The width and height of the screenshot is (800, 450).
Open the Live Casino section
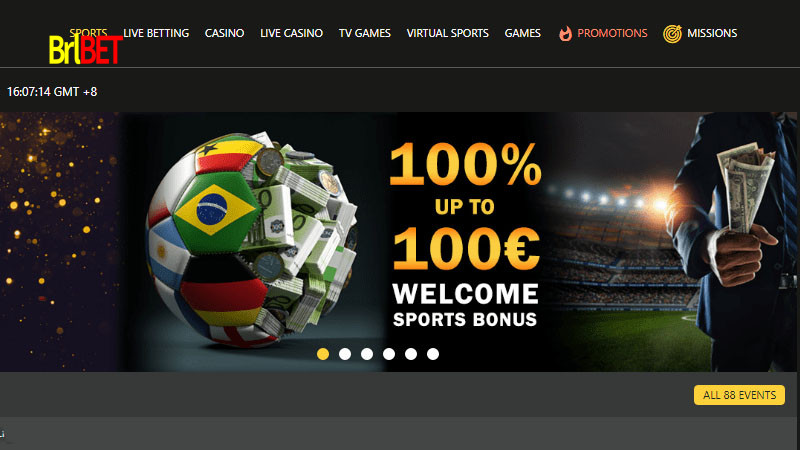291,33
